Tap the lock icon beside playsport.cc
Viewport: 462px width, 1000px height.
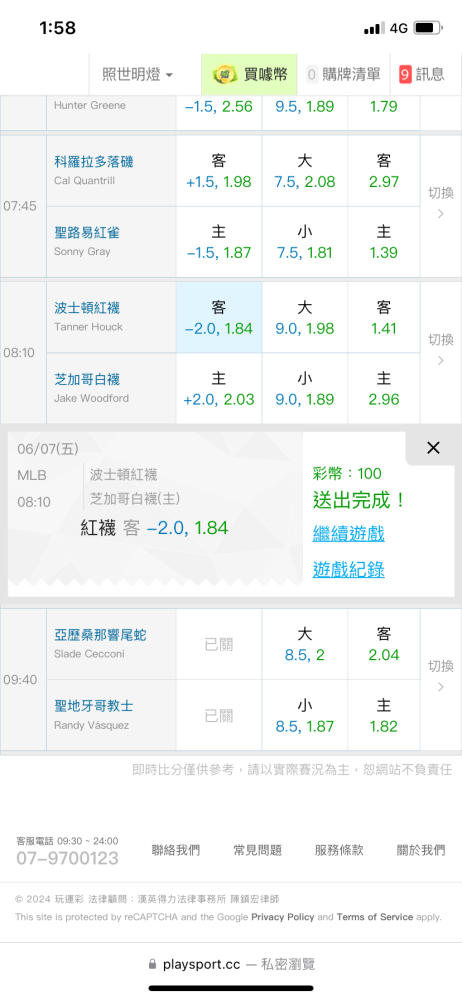click(152, 964)
